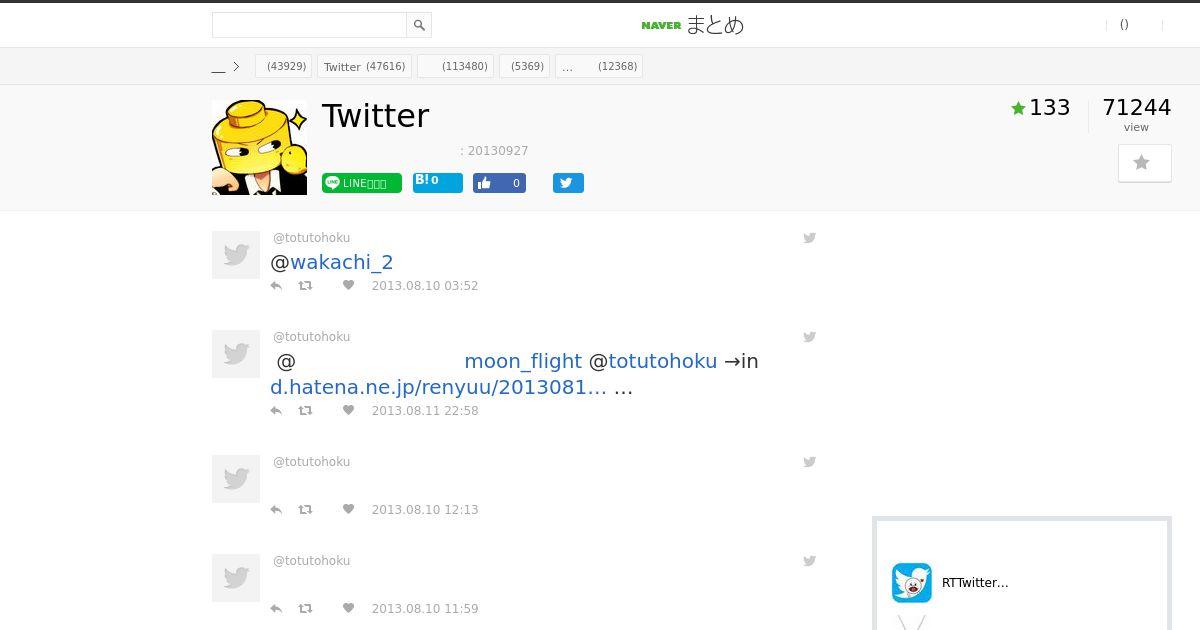This screenshot has height=630, width=1200.
Task: Reply to the 2013.08.10 11:59 tweet
Action: (x=276, y=609)
